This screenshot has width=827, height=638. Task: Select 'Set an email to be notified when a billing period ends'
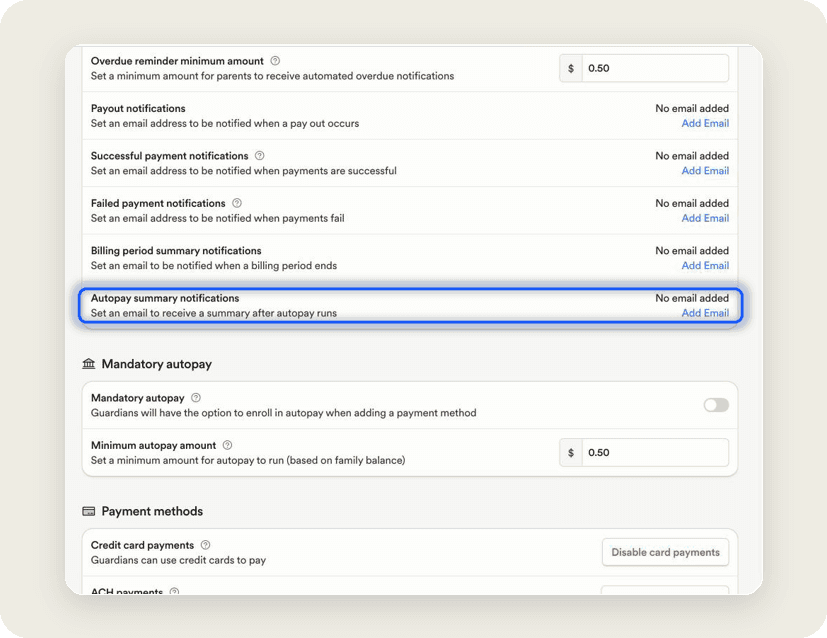pyautogui.click(x=214, y=266)
